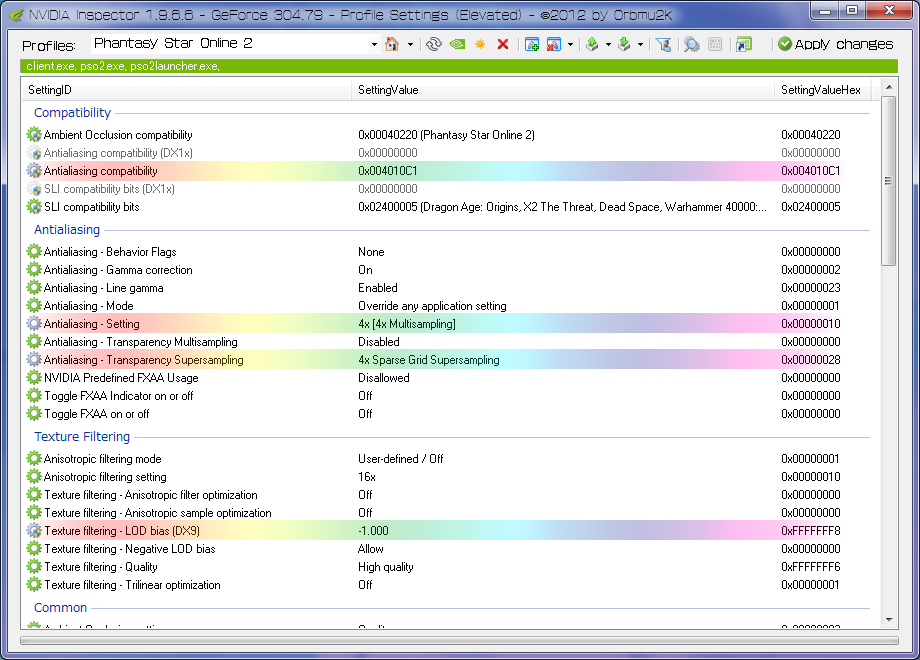
Task: Click the gear icon beside SLI compatibility bits
Action: (34, 207)
